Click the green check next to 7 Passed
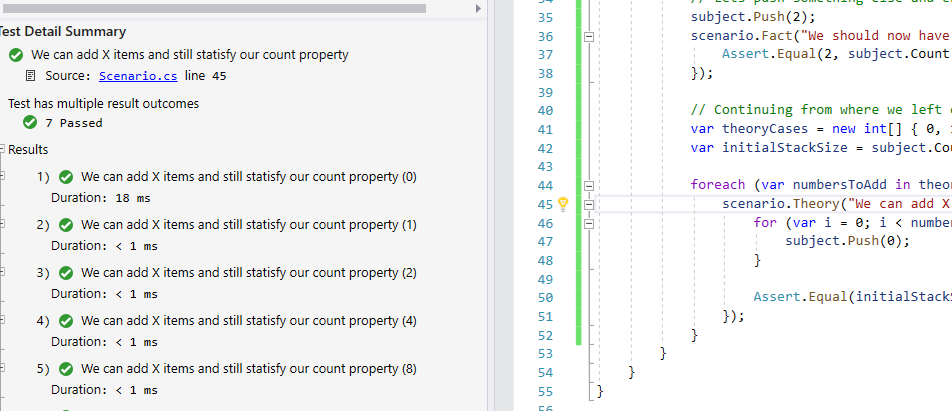This screenshot has height=411, width=952. pos(30,123)
